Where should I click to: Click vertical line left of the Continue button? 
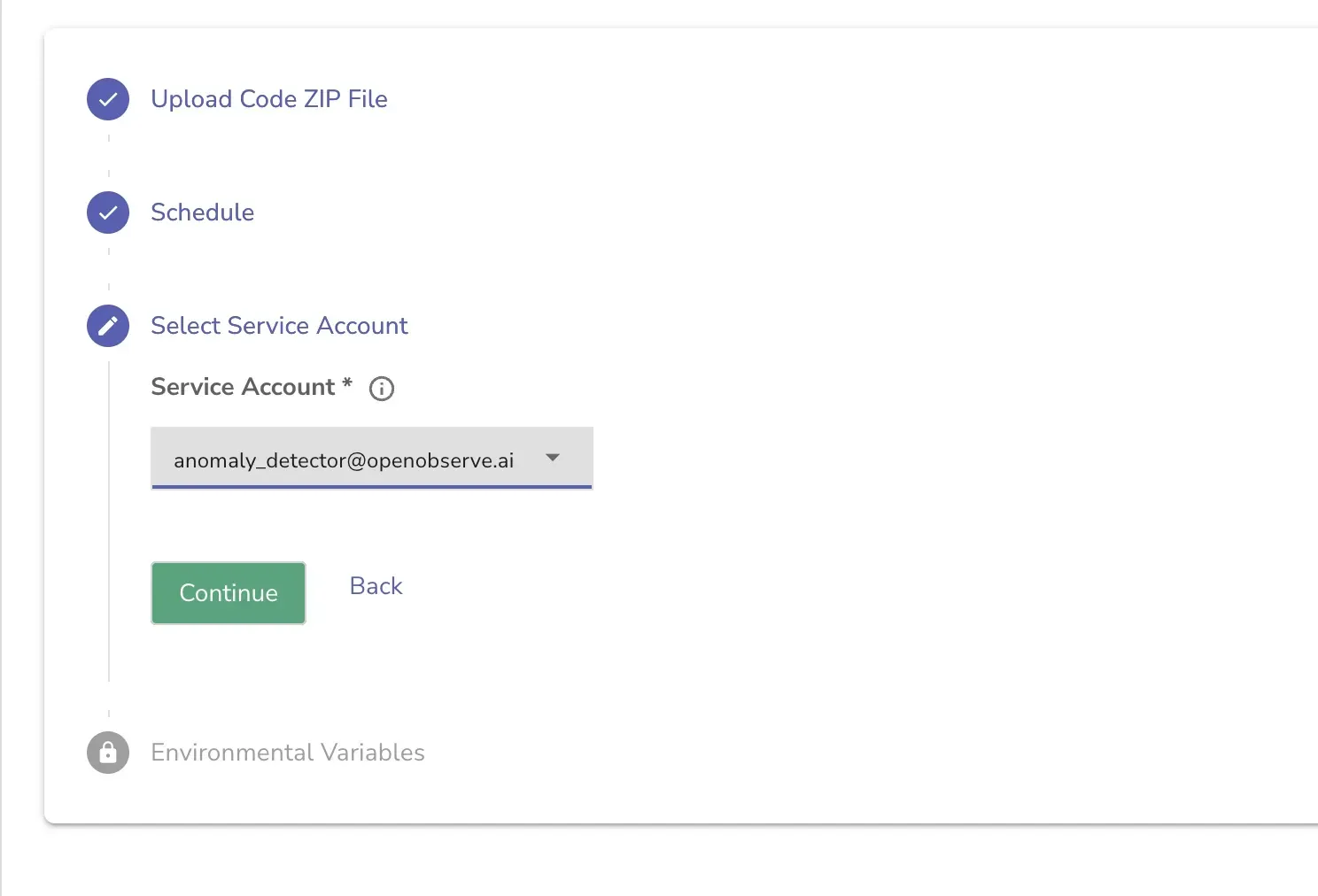[x=109, y=593]
